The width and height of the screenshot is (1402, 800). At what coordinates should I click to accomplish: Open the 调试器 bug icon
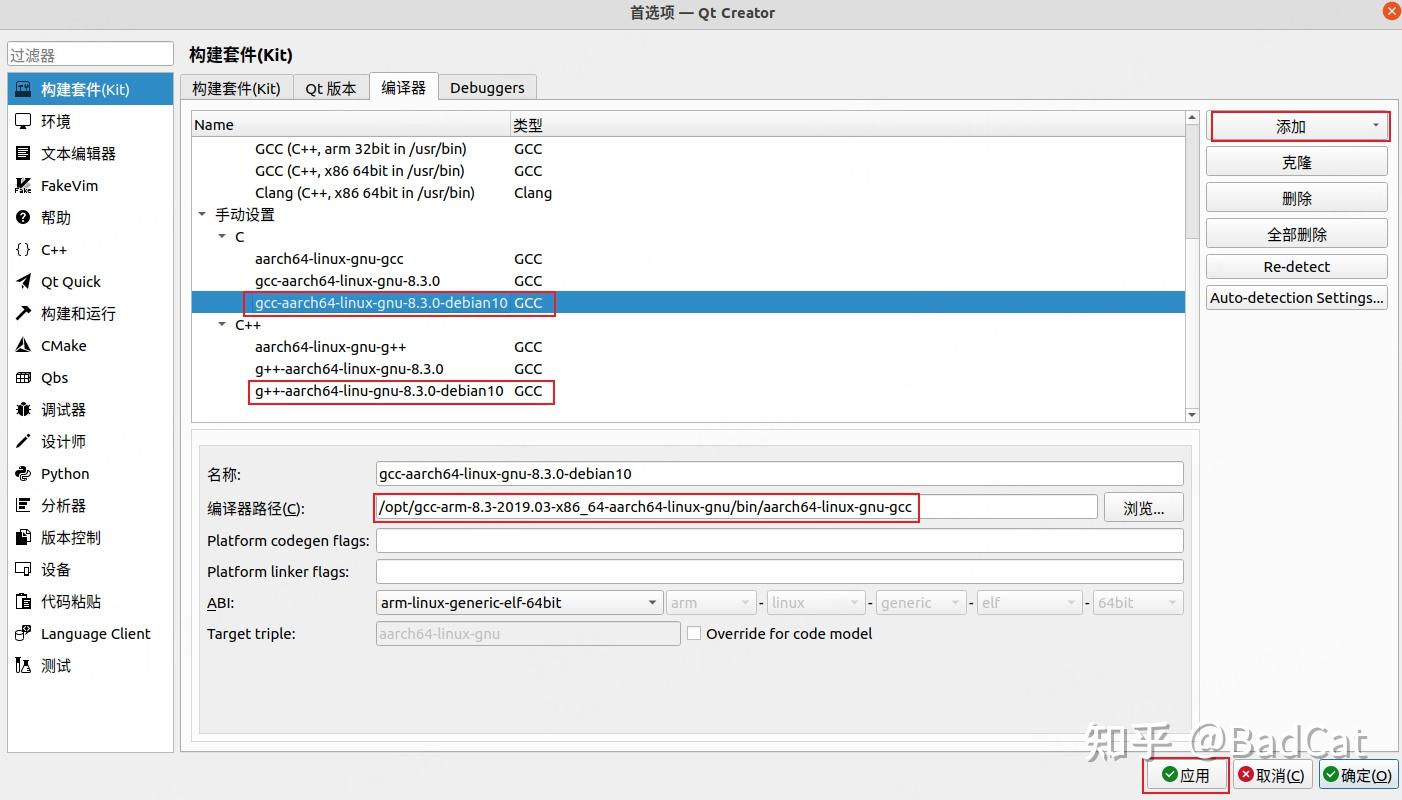(23, 409)
